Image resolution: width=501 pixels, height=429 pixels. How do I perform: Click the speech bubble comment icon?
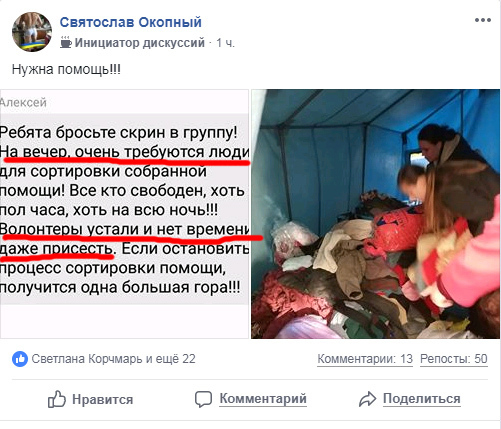tap(203, 399)
